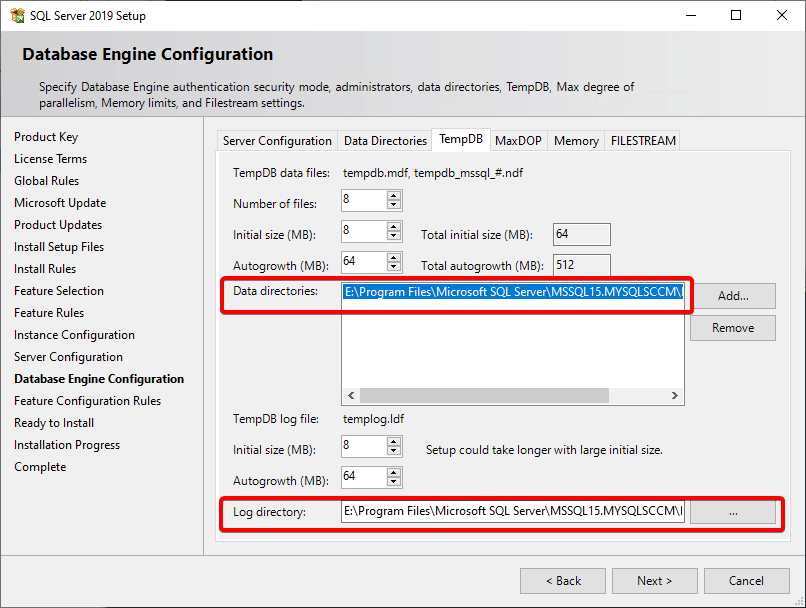Click Feature Selection step
This screenshot has width=806, height=608.
click(59, 291)
